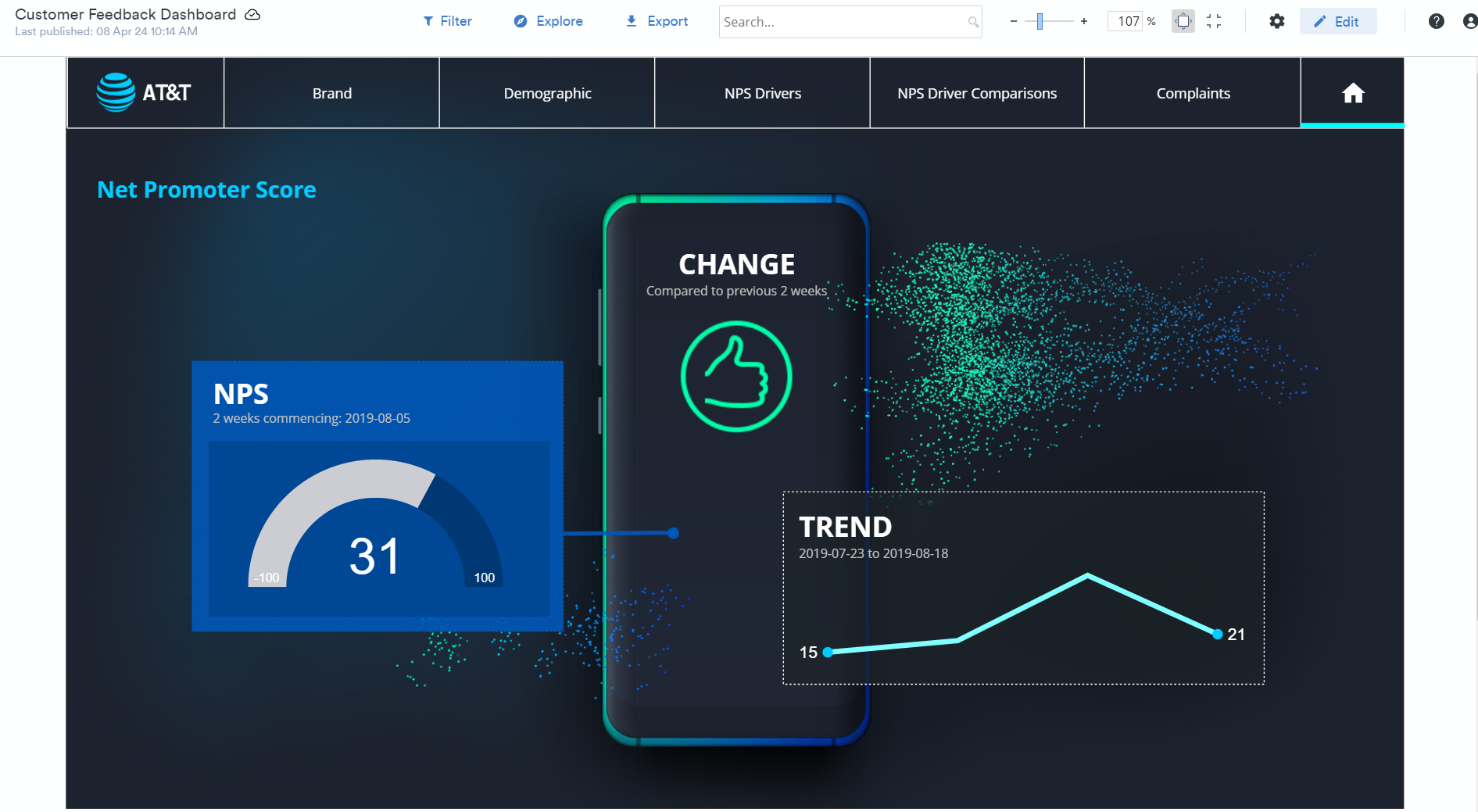Open the help question mark icon
This screenshot has width=1478, height=812.
pos(1437,22)
